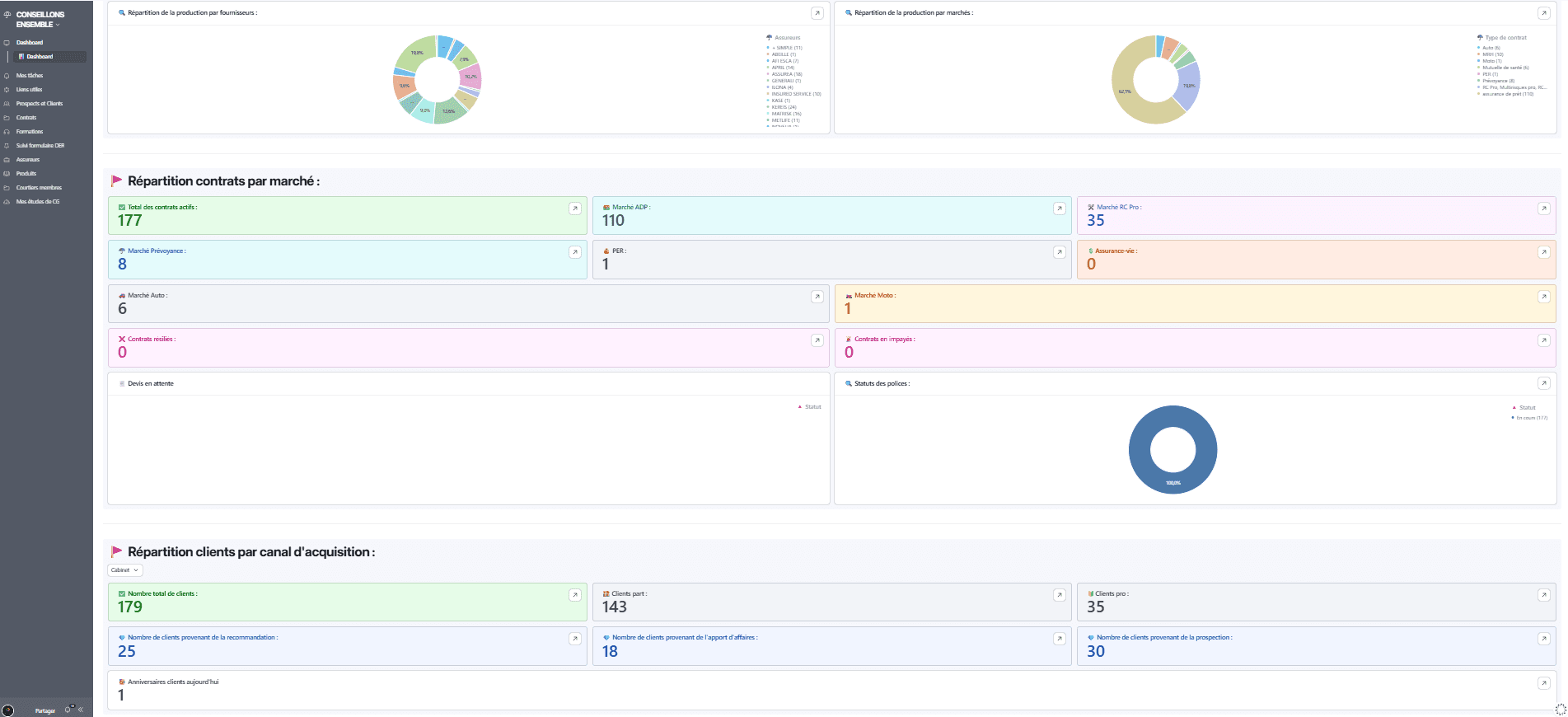This screenshot has width=1568, height=717.
Task: Collapse sidebar with double chevron icon
Action: pos(81,710)
